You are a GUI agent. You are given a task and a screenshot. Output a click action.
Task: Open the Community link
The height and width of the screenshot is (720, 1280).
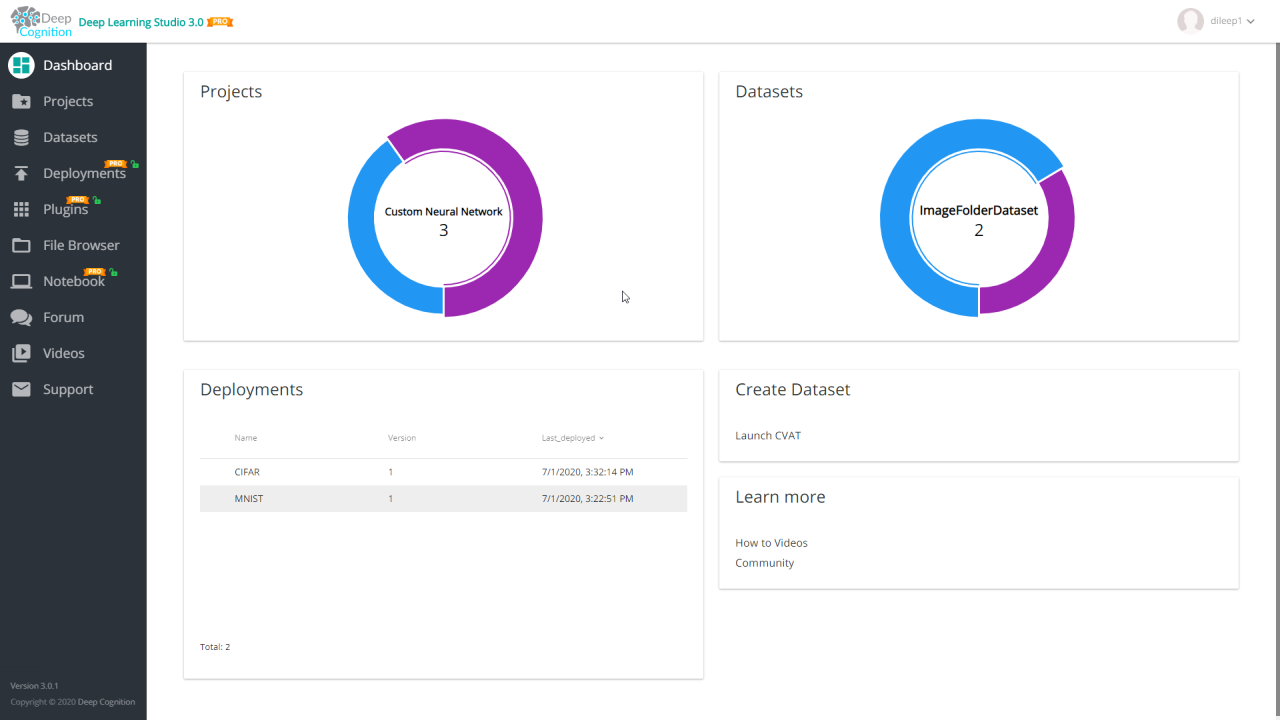(x=765, y=563)
